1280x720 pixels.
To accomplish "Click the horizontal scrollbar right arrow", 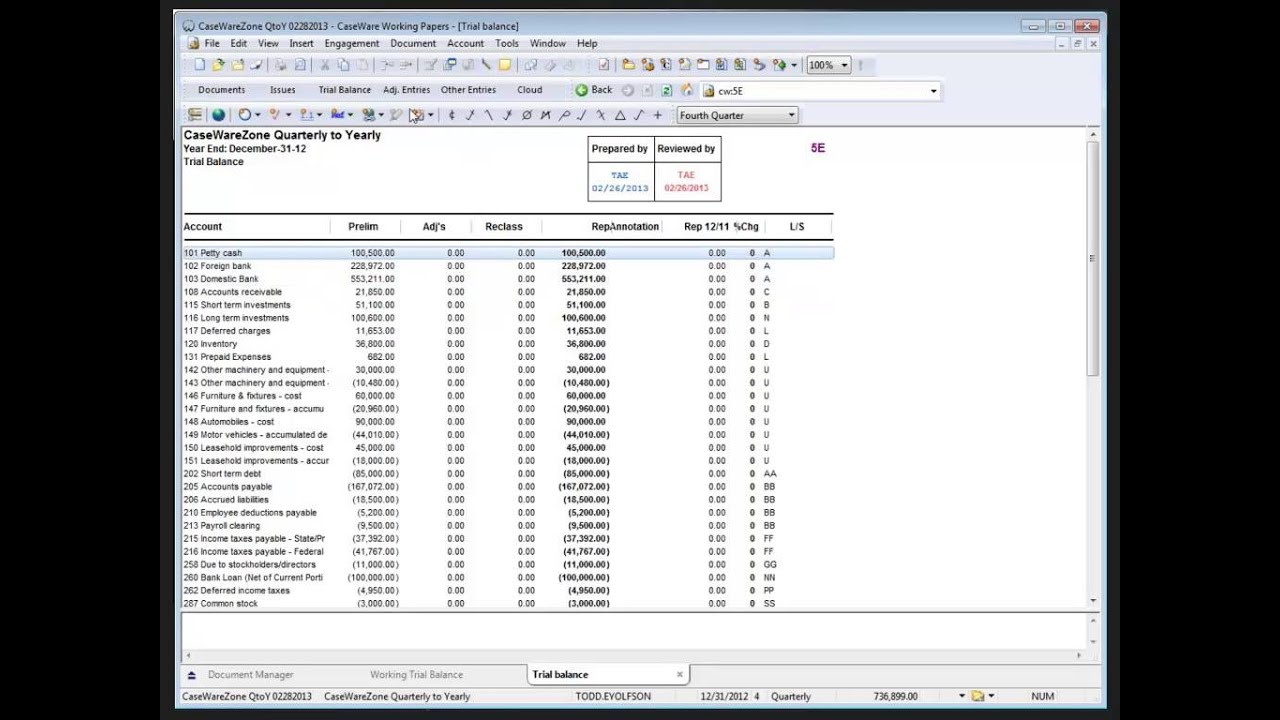I will point(1078,656).
